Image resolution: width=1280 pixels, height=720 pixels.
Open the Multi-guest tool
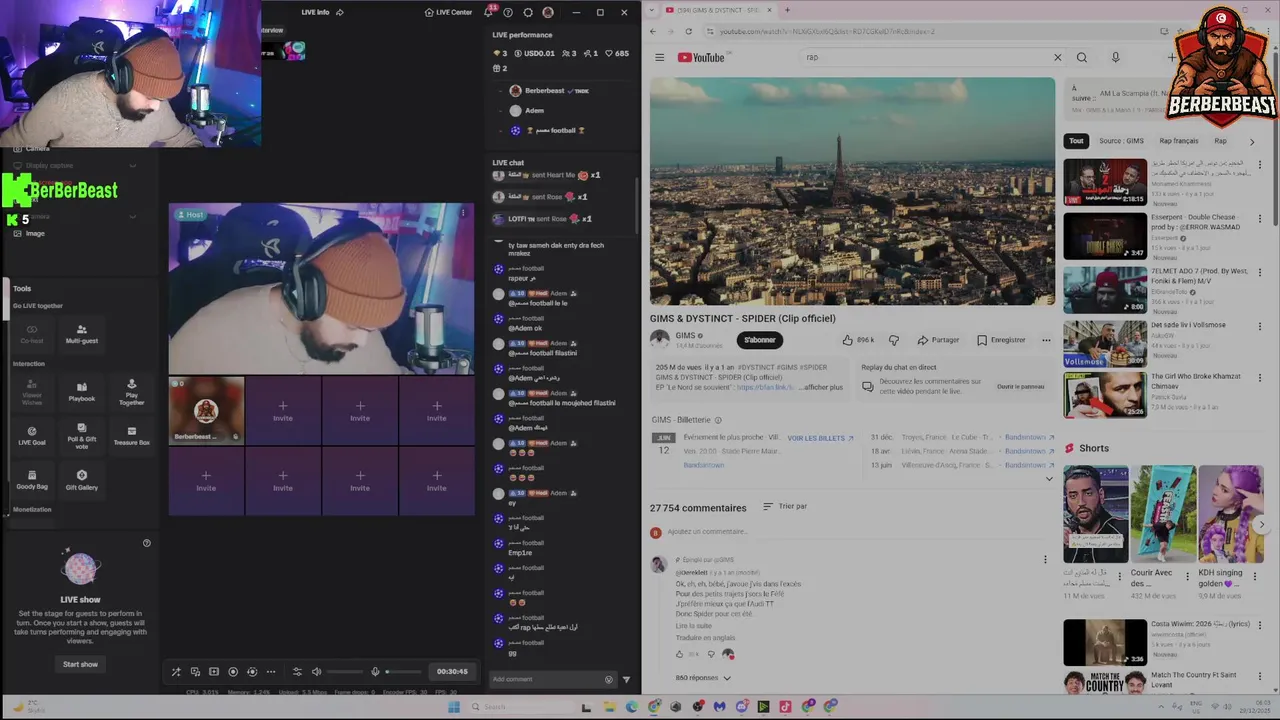pyautogui.click(x=82, y=334)
